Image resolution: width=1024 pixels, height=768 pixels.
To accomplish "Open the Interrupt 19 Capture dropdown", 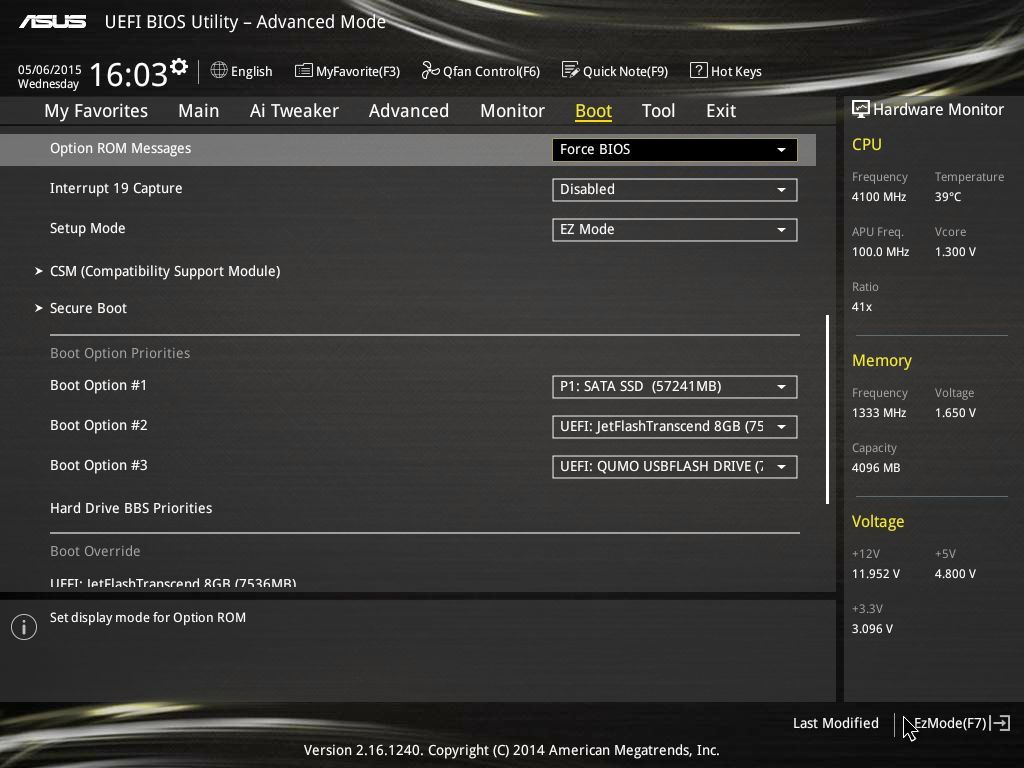I will pos(674,190).
